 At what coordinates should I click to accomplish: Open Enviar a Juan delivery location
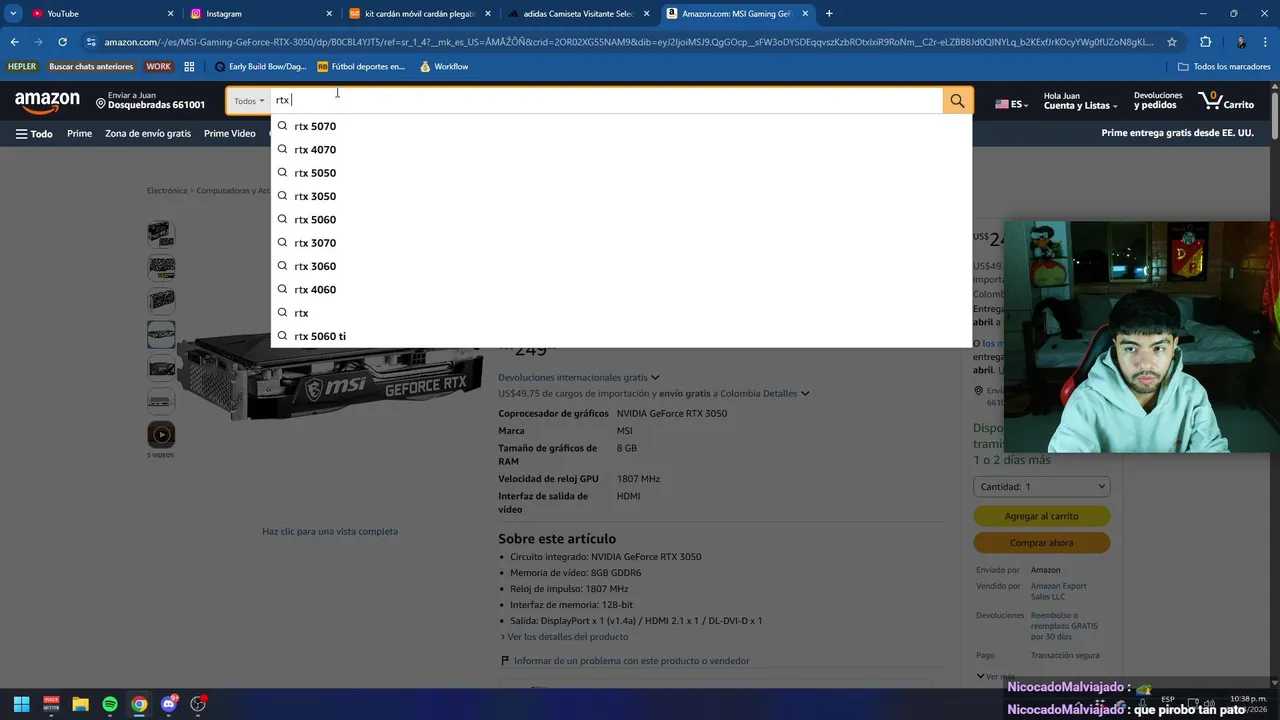click(150, 101)
